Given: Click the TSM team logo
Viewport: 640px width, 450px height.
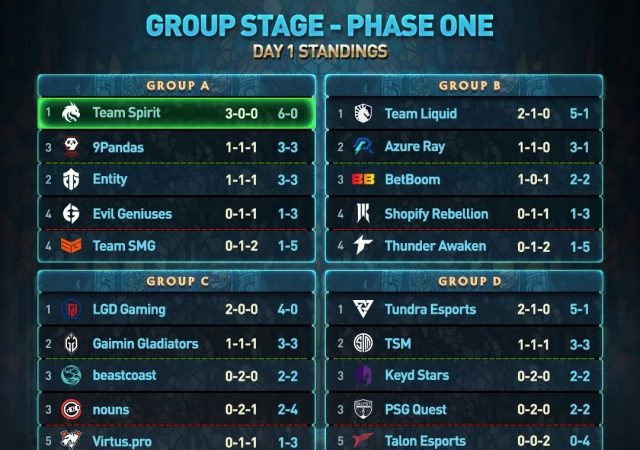Looking at the screenshot, I should (363, 343).
